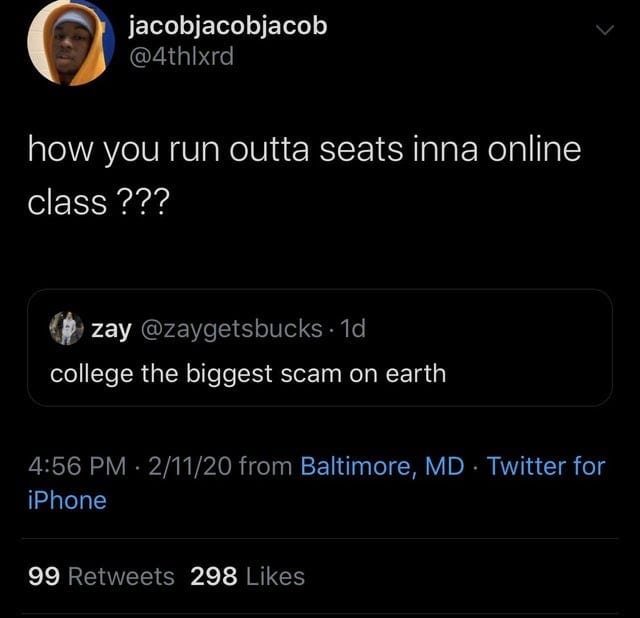
Task: View the 99 Retweets list
Action: [x=101, y=576]
